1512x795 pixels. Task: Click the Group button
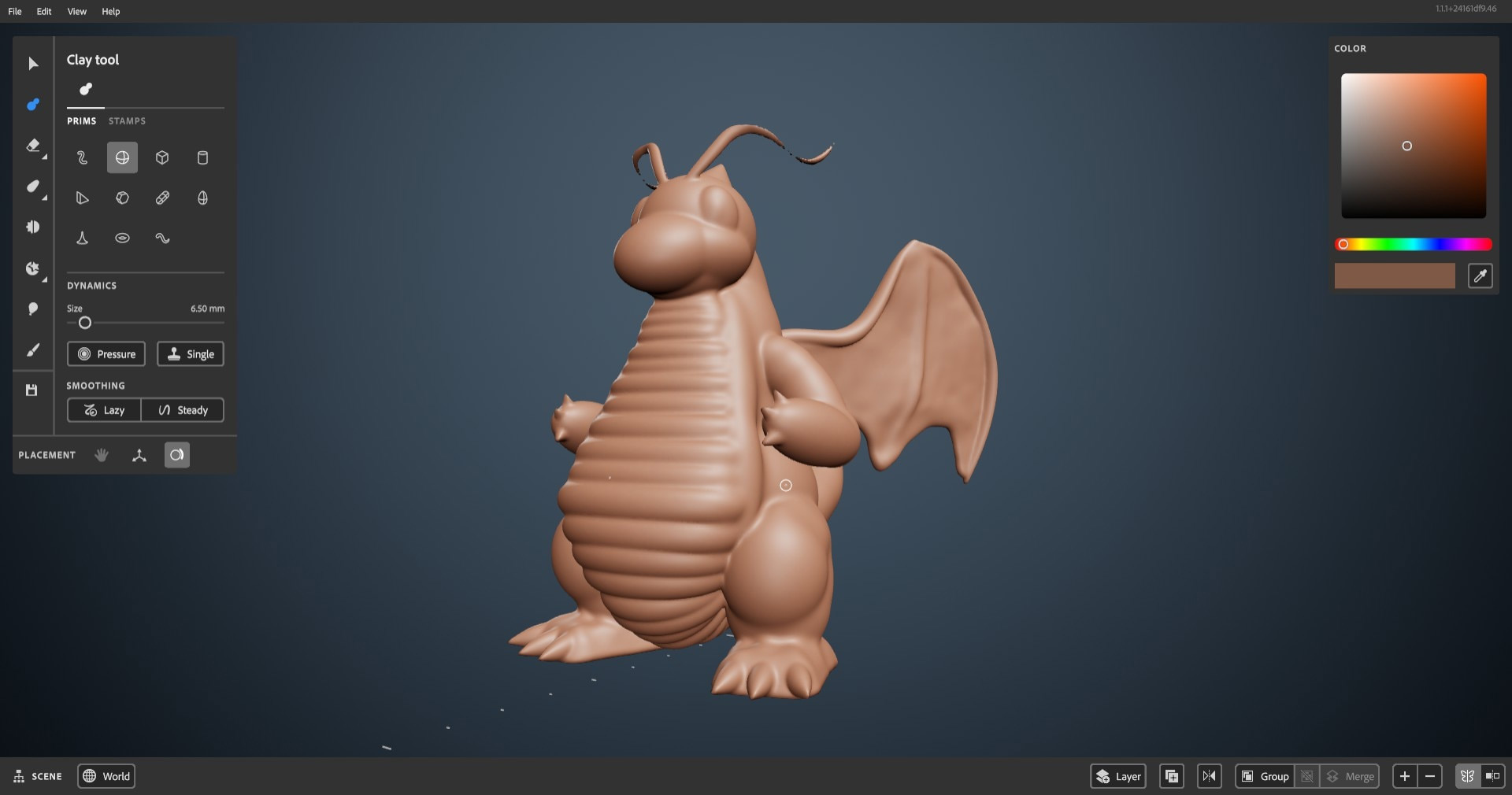[1265, 776]
